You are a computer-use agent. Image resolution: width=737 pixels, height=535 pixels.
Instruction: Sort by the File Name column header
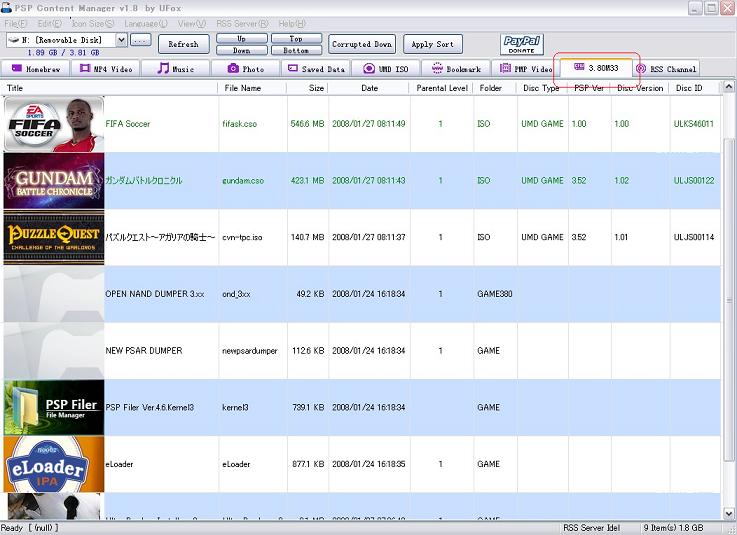(252, 88)
